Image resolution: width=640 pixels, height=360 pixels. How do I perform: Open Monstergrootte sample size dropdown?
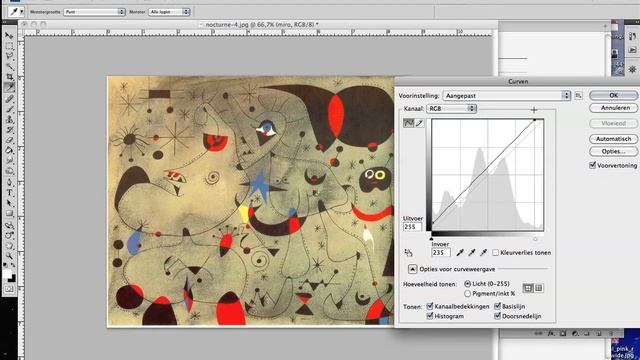click(94, 12)
